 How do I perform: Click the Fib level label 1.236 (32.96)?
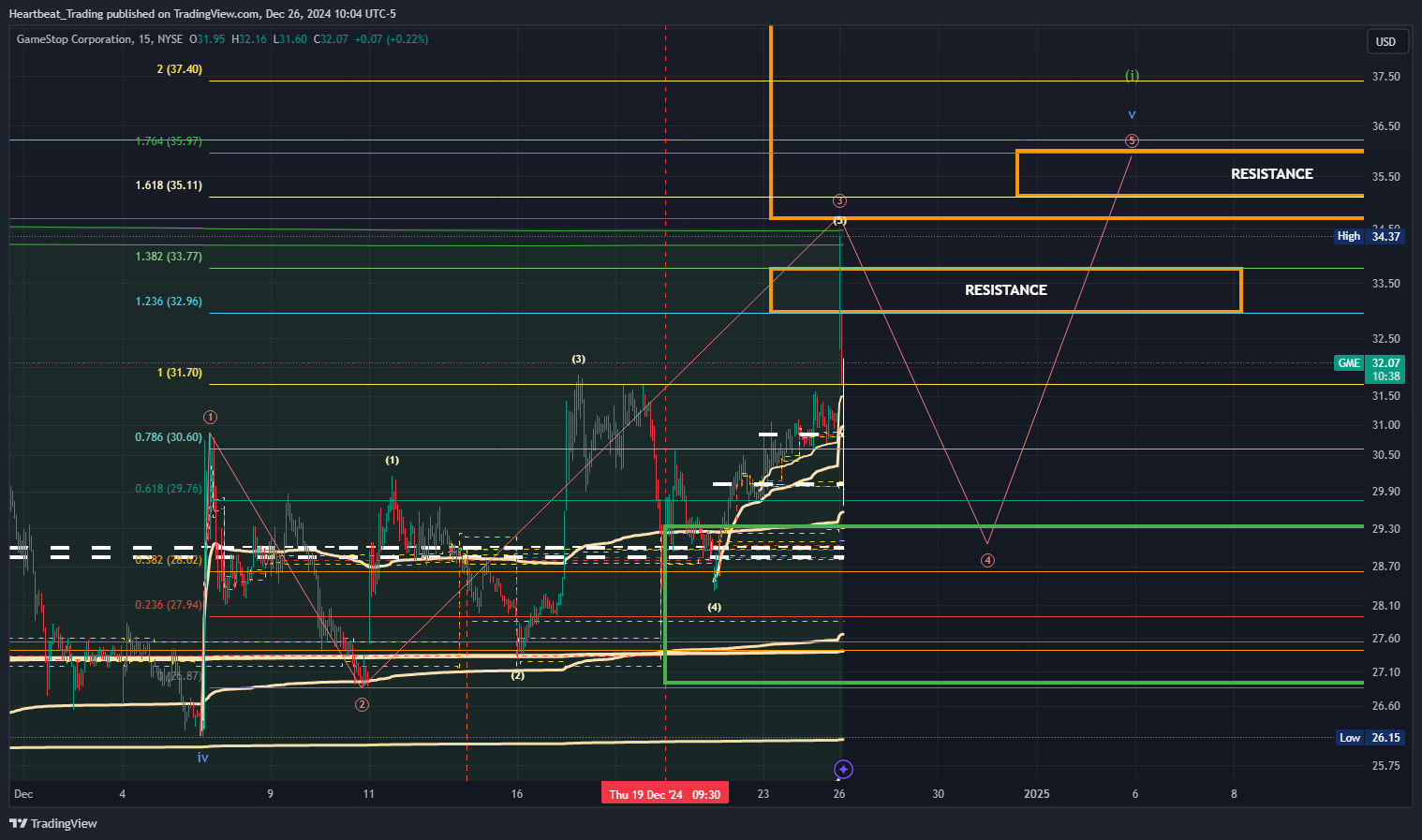click(x=169, y=302)
